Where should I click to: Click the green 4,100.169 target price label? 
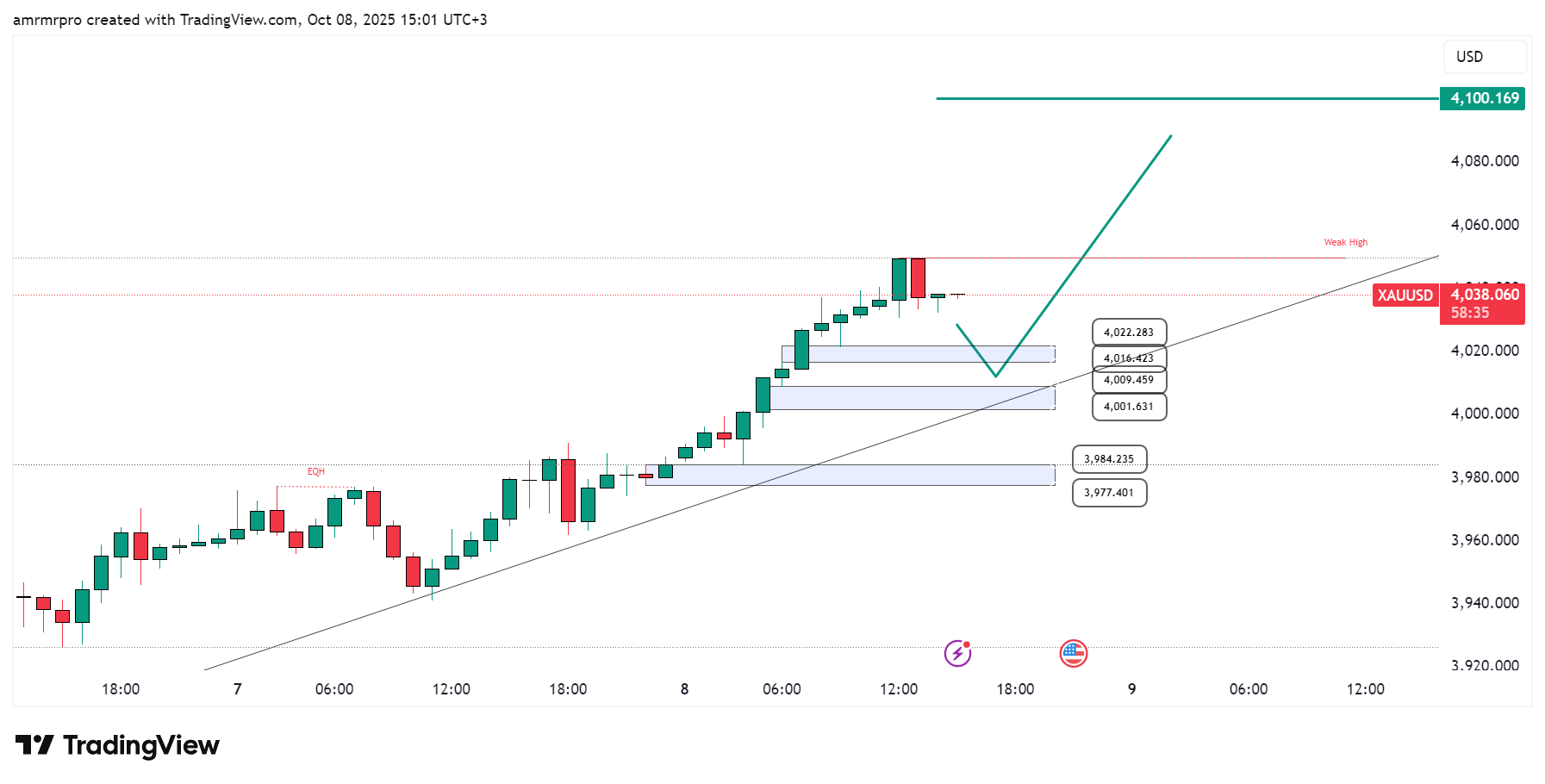click(x=1482, y=98)
